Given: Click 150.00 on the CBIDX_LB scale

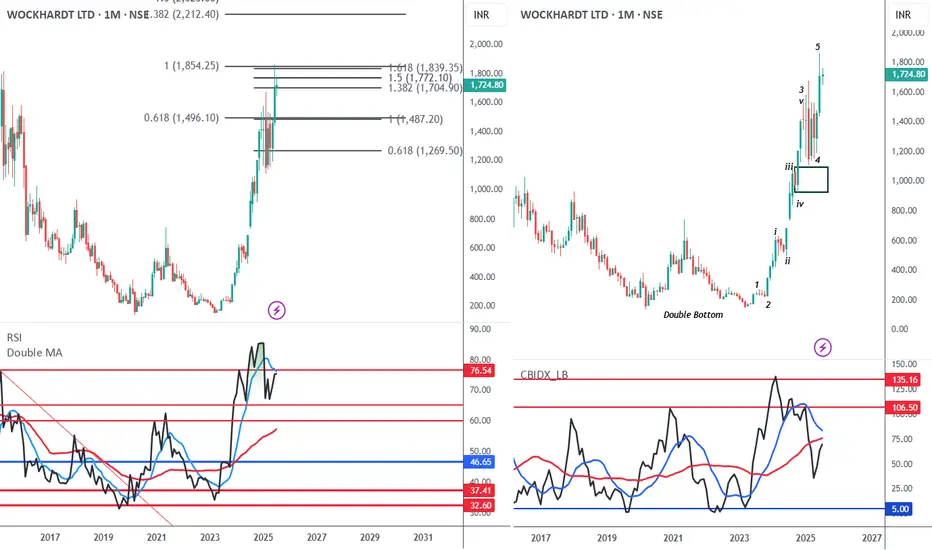Looking at the screenshot, I should 905,364.
